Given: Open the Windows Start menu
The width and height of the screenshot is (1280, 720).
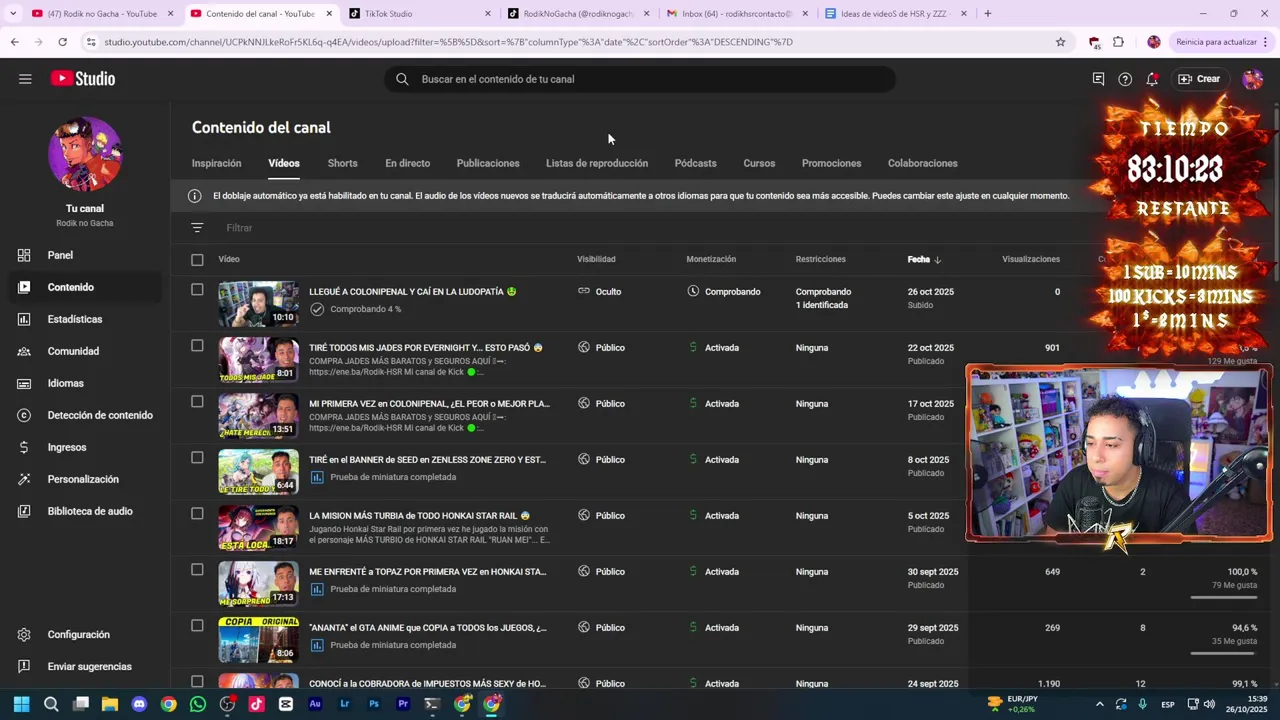Looking at the screenshot, I should 21,704.
